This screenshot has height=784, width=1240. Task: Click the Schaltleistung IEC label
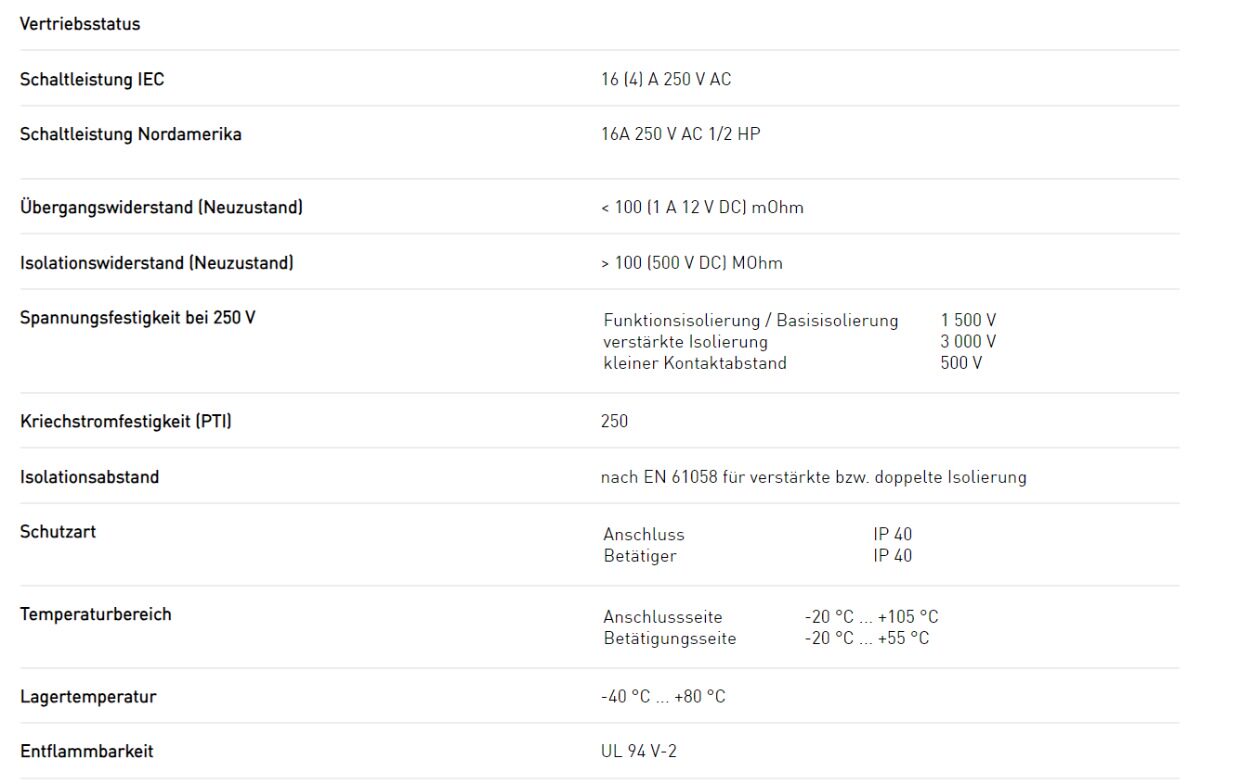click(92, 80)
